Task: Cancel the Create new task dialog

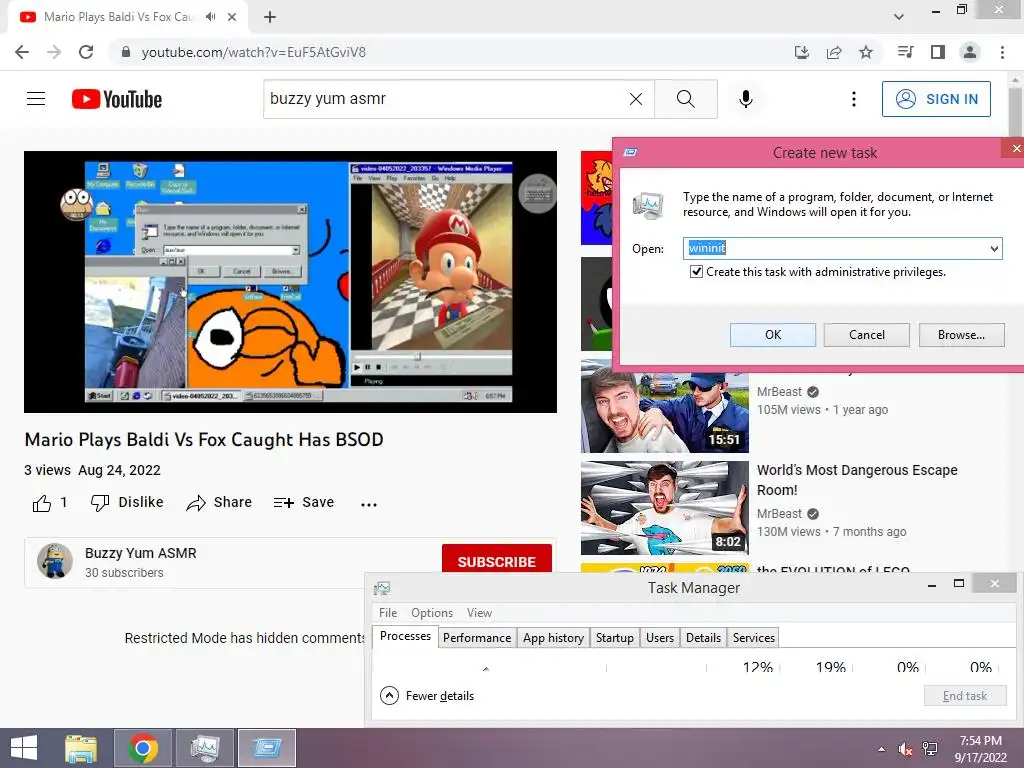Action: (x=867, y=334)
